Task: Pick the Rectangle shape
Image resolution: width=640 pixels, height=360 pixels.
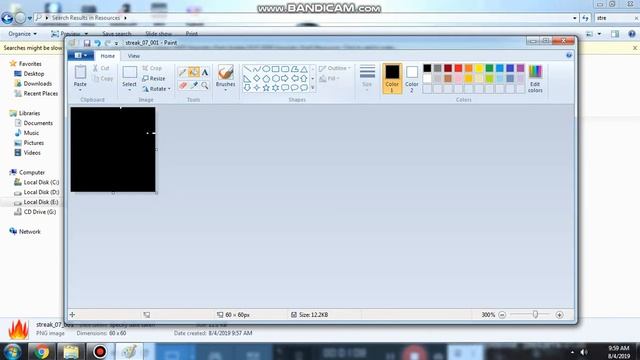Action: click(276, 69)
